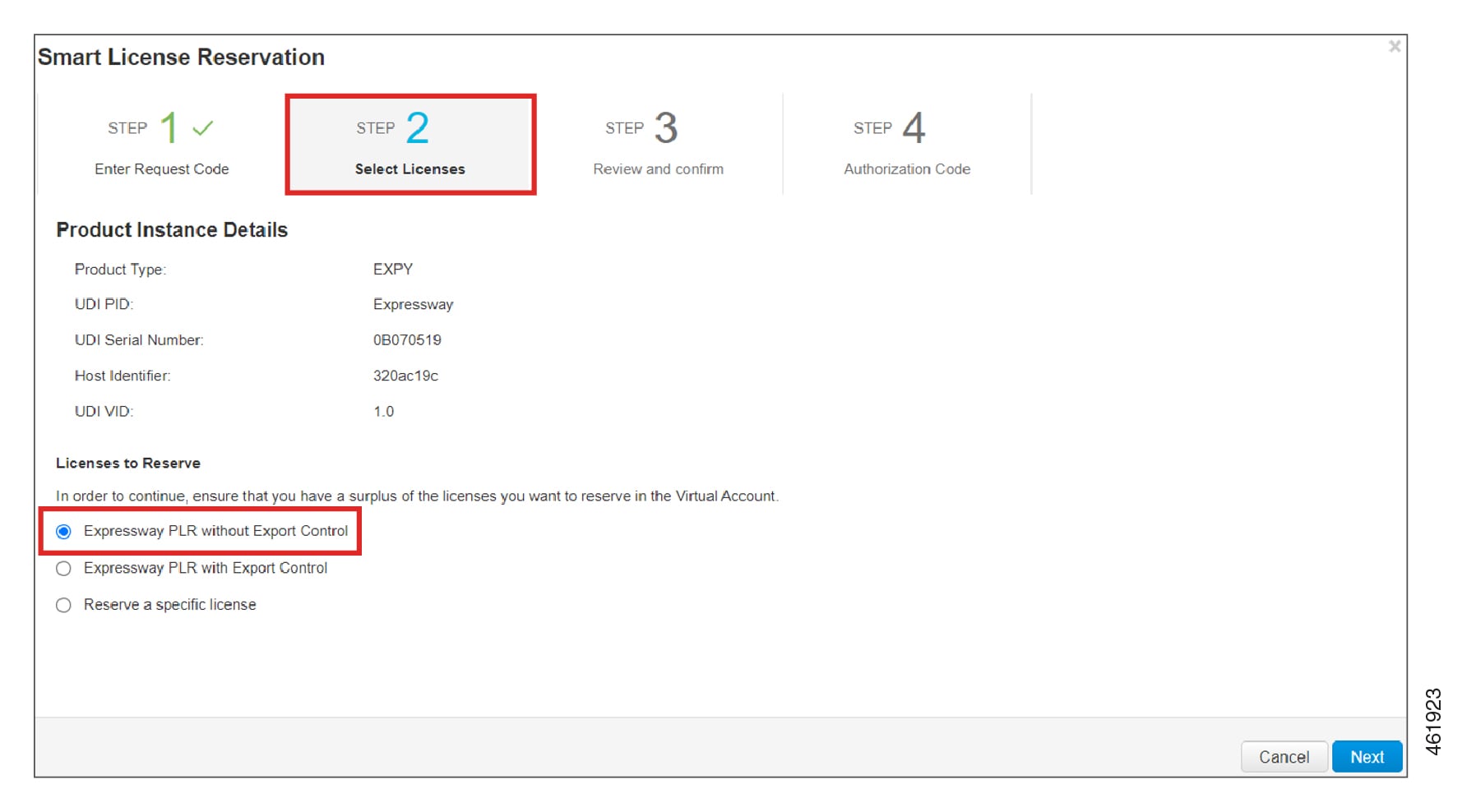Open Step 4 Authorization Code tab

pyautogui.click(x=907, y=144)
